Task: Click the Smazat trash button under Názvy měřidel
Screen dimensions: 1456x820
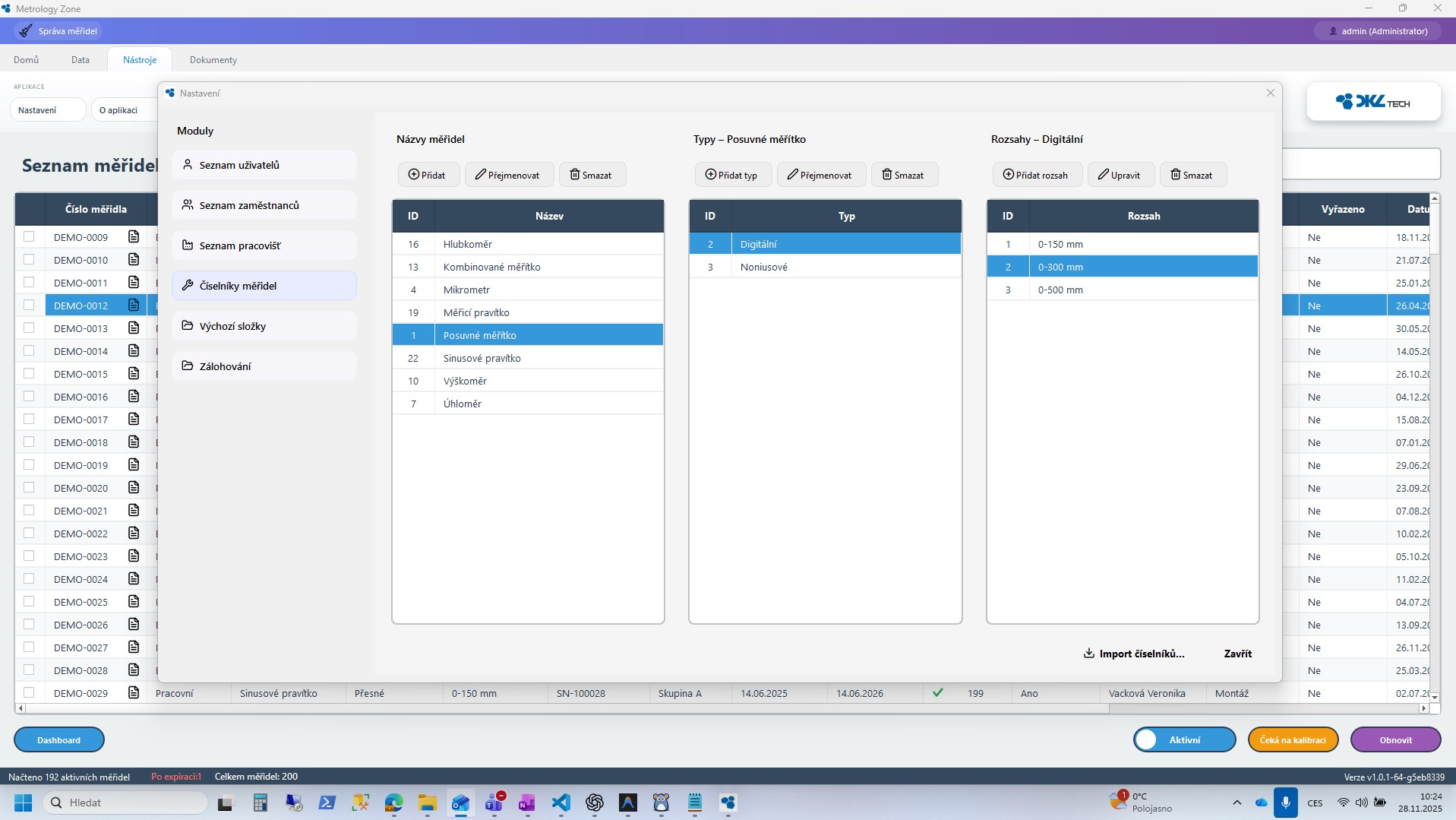Action: coord(592,175)
